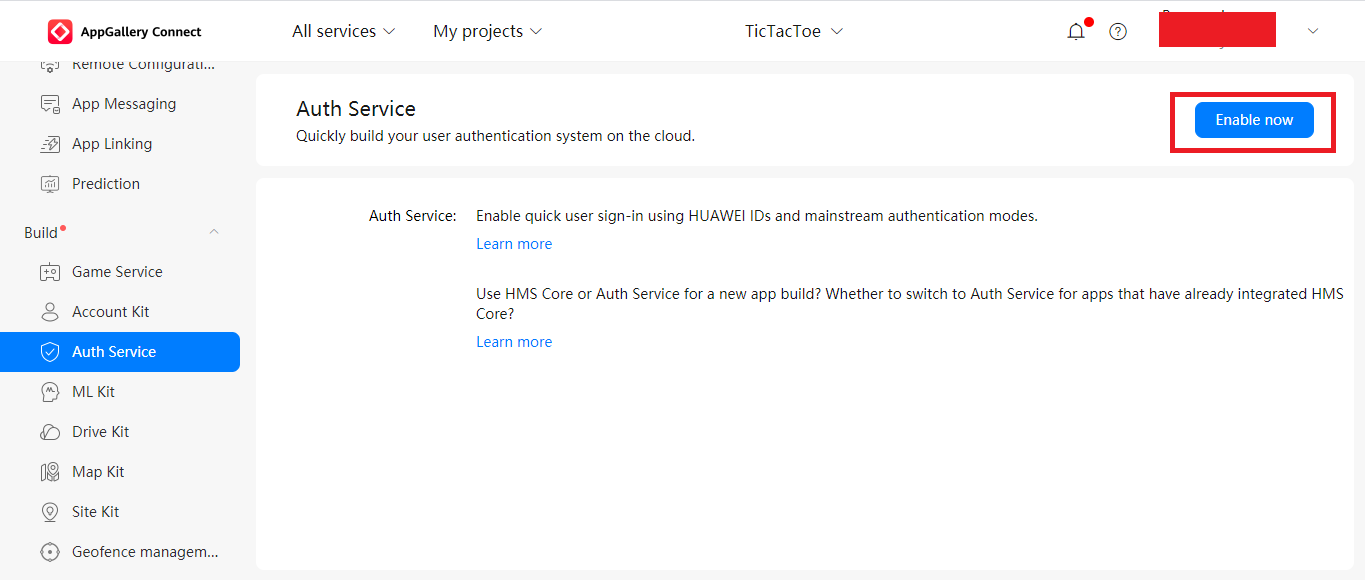
Task: Follow the first Learn more link
Action: click(x=514, y=244)
